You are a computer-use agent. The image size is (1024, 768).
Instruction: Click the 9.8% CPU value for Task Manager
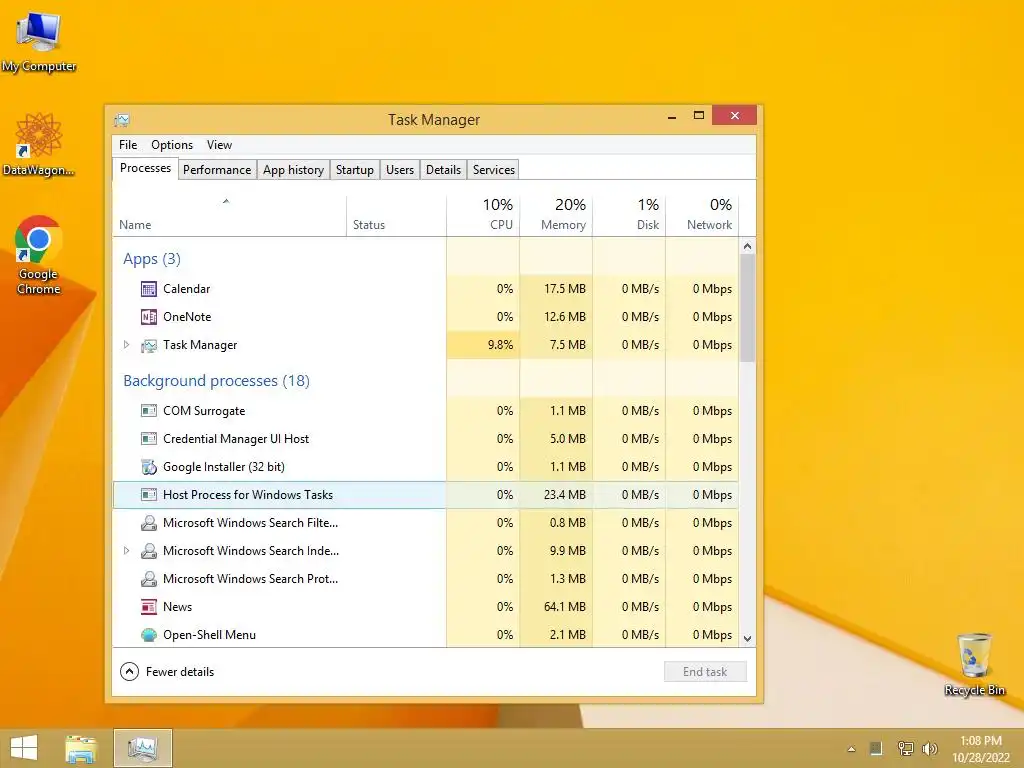pos(500,345)
